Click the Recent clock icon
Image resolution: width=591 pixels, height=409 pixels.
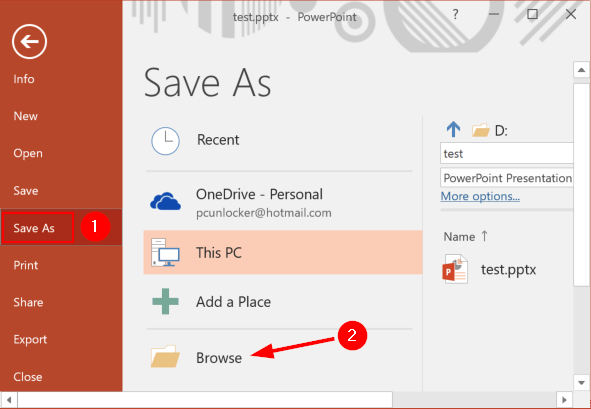[x=165, y=141]
